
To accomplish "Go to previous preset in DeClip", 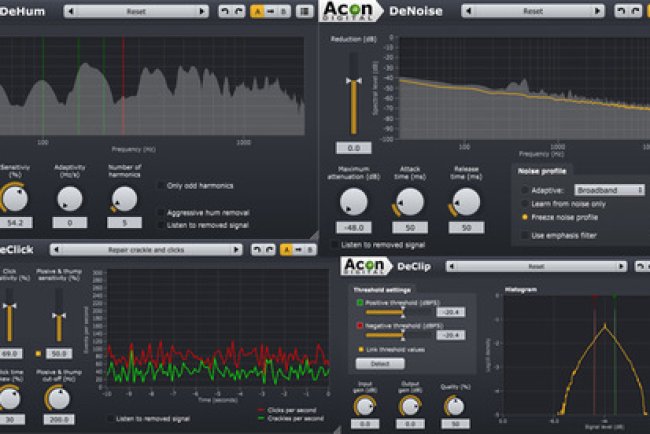I will pos(452,266).
